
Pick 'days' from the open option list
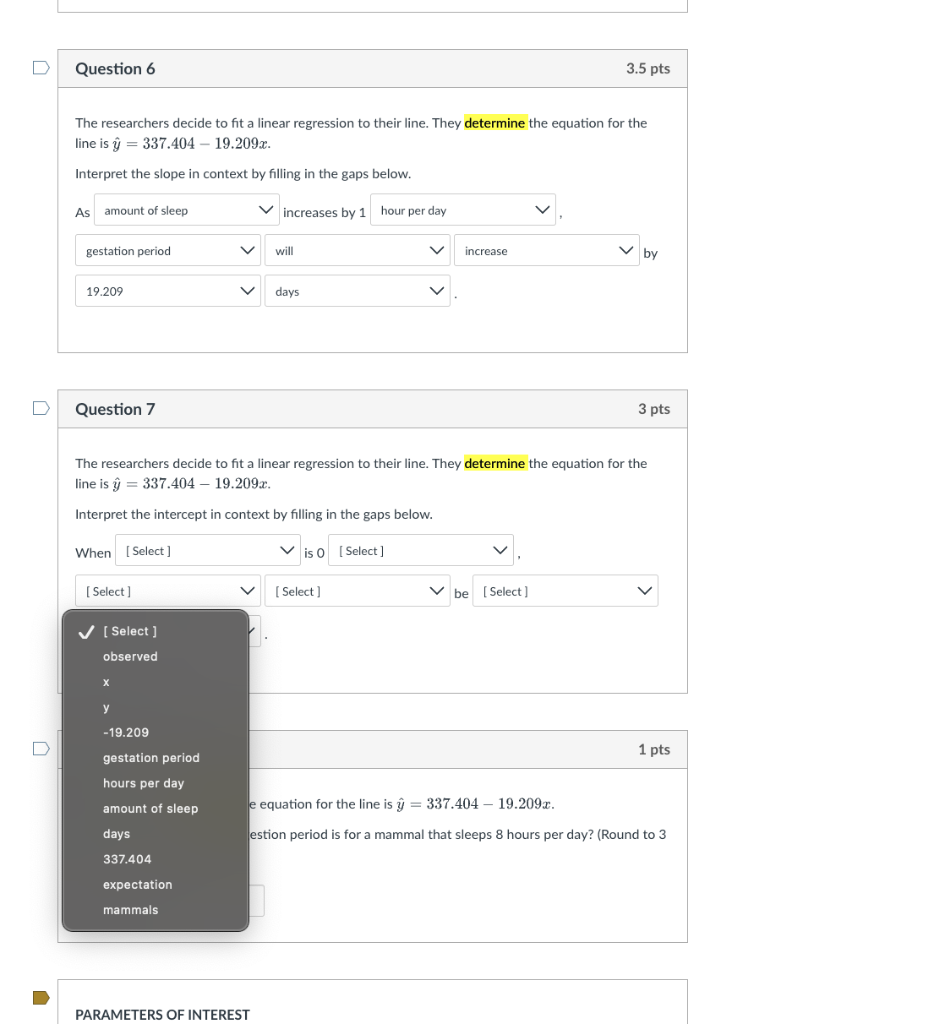(155, 834)
